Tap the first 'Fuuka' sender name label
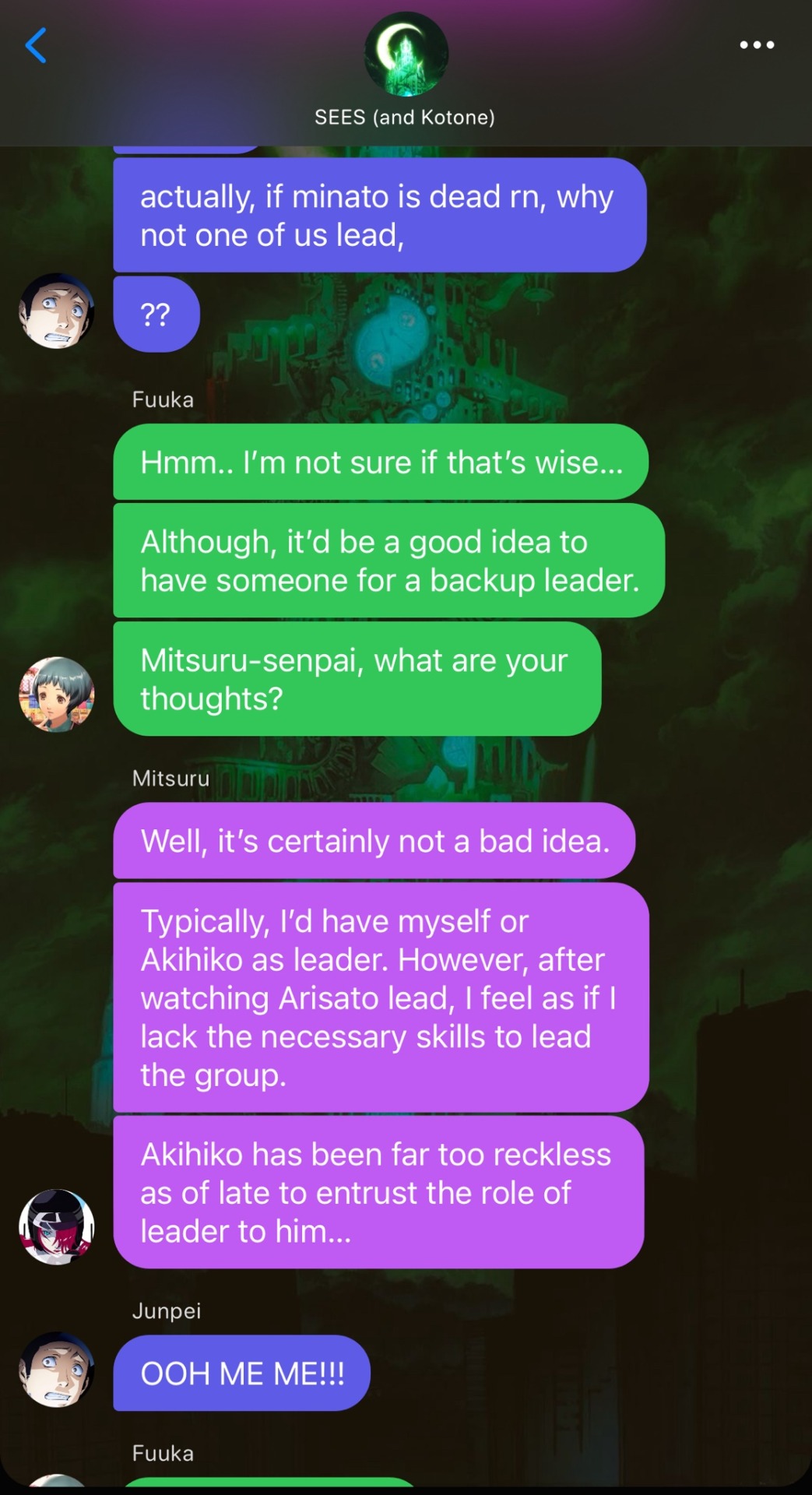This screenshot has height=1495, width=812. 163,399
